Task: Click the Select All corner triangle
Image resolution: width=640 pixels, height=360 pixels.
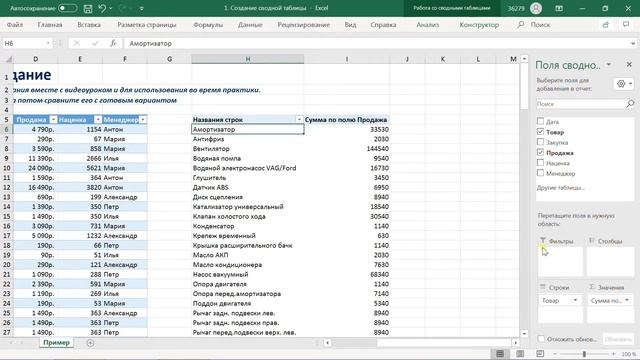Action: click(8, 59)
